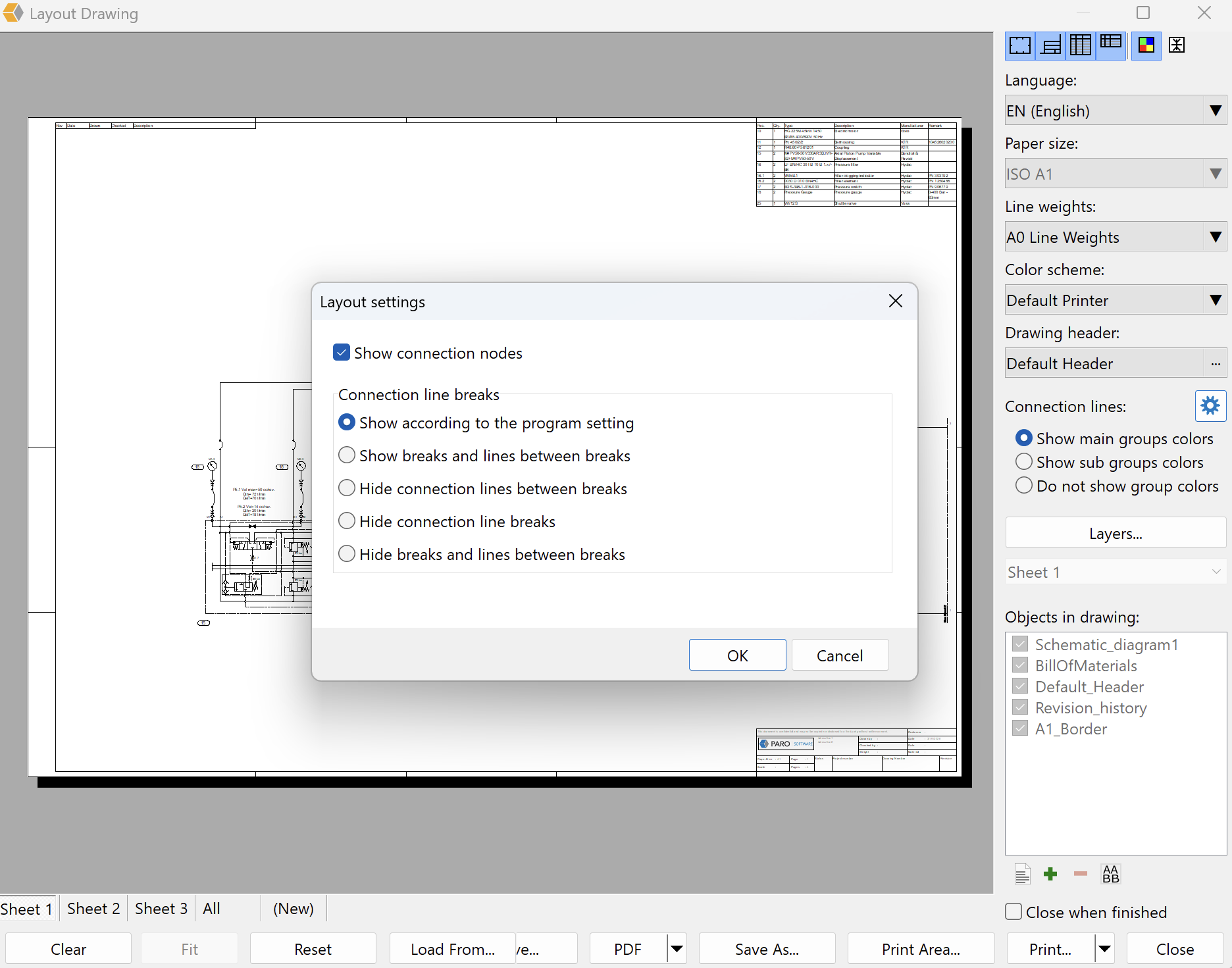The image size is (1232, 968).
Task: Toggle Show connection nodes checkbox
Action: 342,353
